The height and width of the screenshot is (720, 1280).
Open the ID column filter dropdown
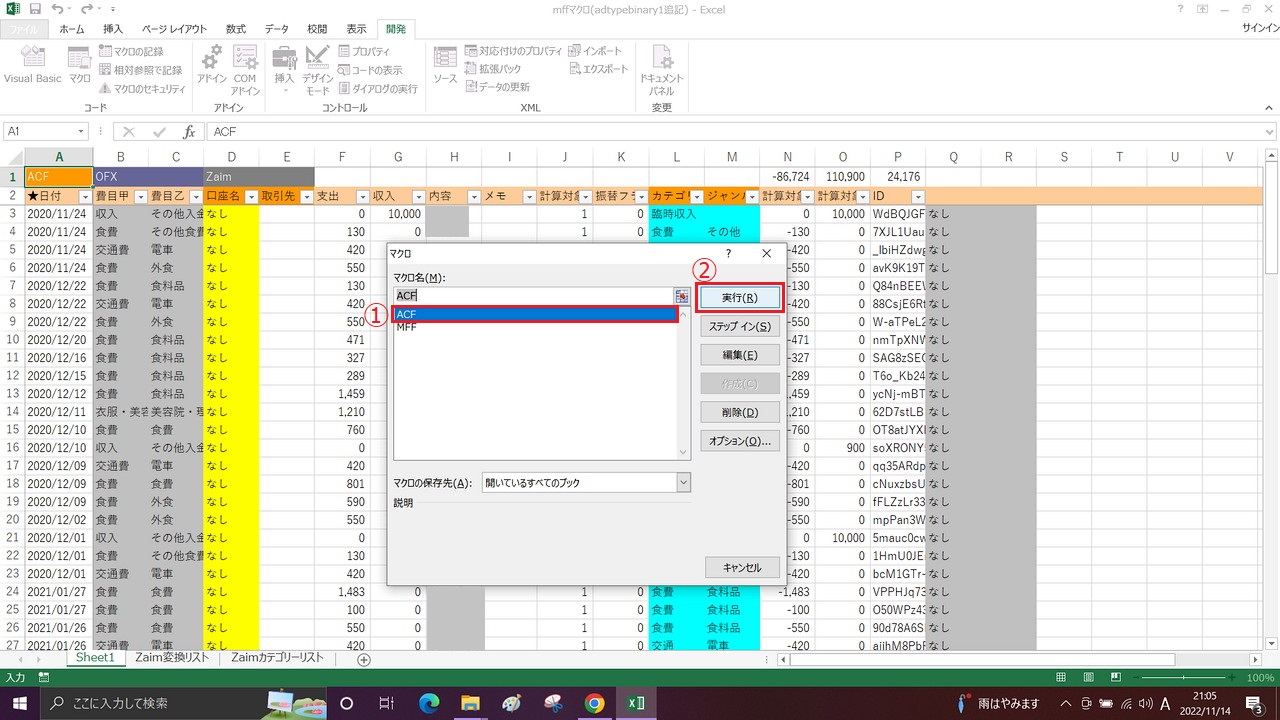[x=917, y=197]
